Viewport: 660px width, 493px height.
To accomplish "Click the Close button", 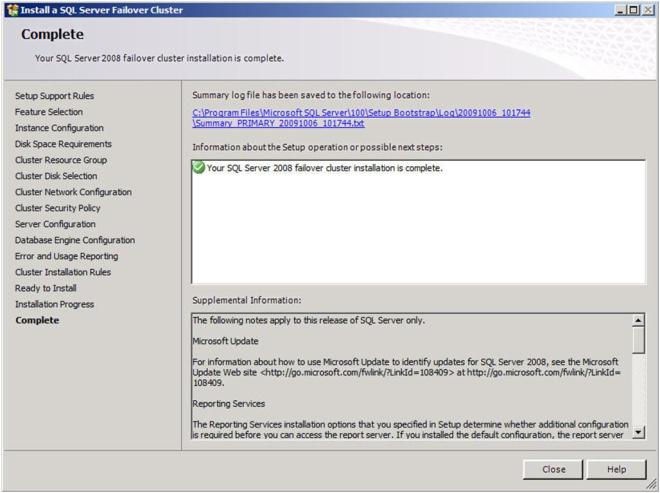I will (553, 469).
